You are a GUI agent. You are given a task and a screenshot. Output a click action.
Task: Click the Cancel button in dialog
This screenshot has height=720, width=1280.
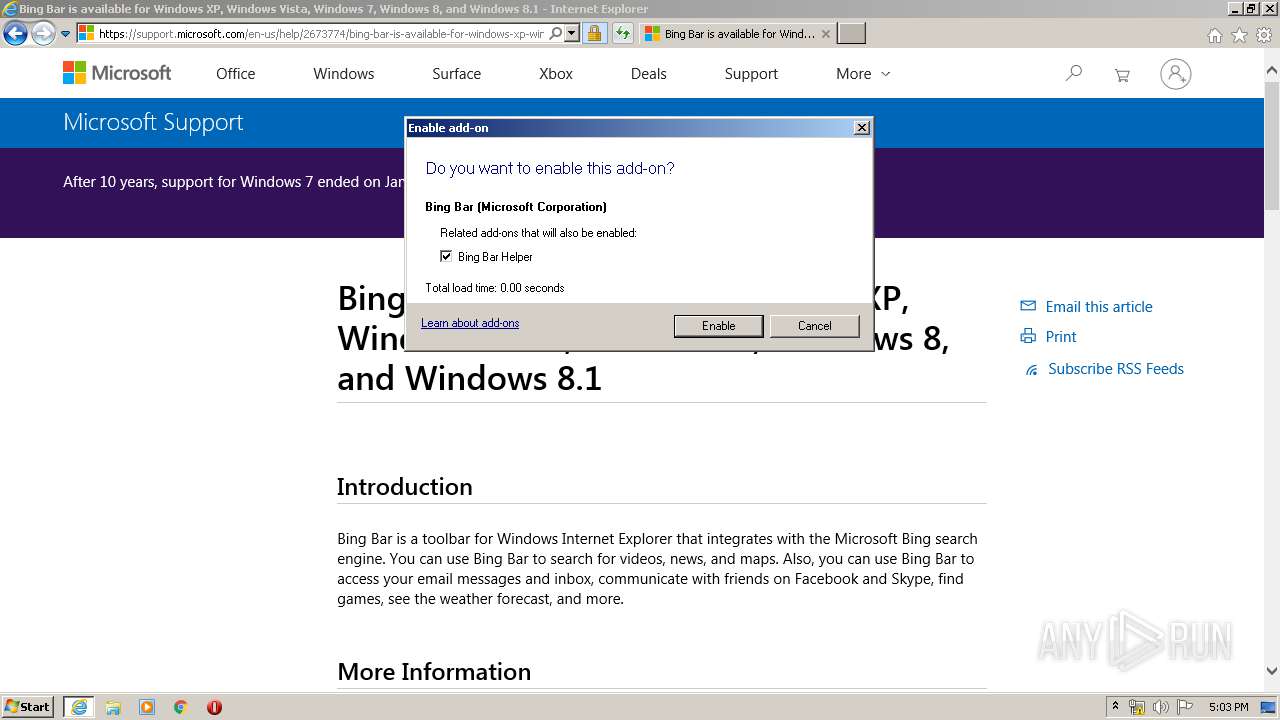coord(814,326)
